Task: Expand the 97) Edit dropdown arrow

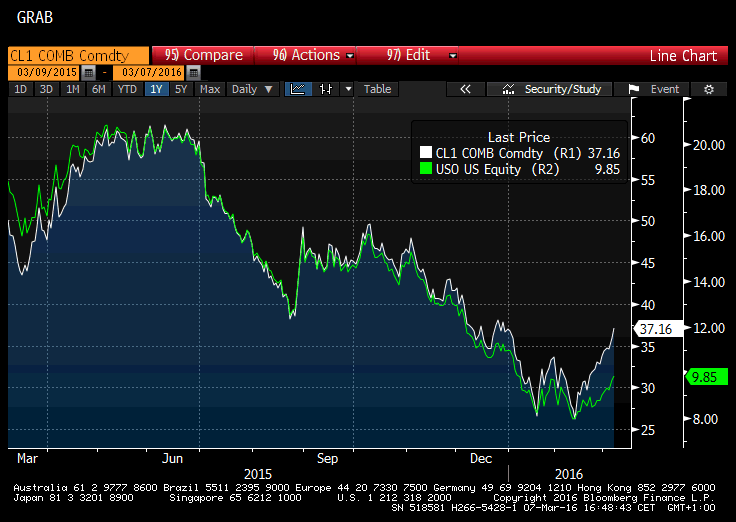Action: [x=452, y=55]
